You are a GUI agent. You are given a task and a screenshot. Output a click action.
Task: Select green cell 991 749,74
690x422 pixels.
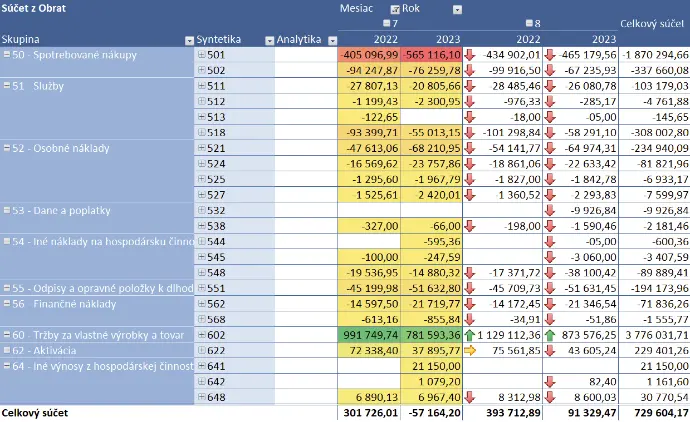[x=369, y=335]
